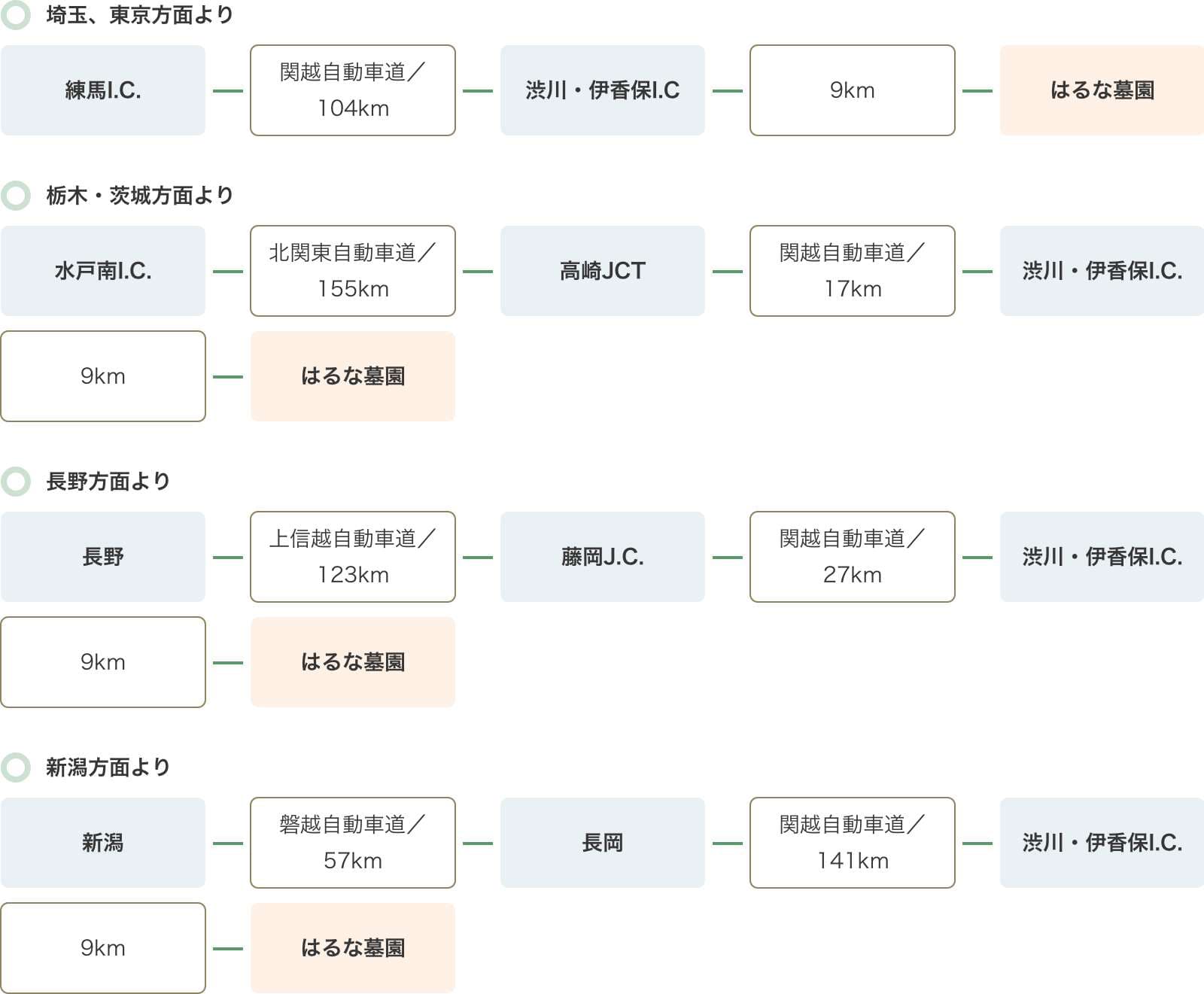Select the 長野 starting point box
The height and width of the screenshot is (994, 1204).
[103, 557]
